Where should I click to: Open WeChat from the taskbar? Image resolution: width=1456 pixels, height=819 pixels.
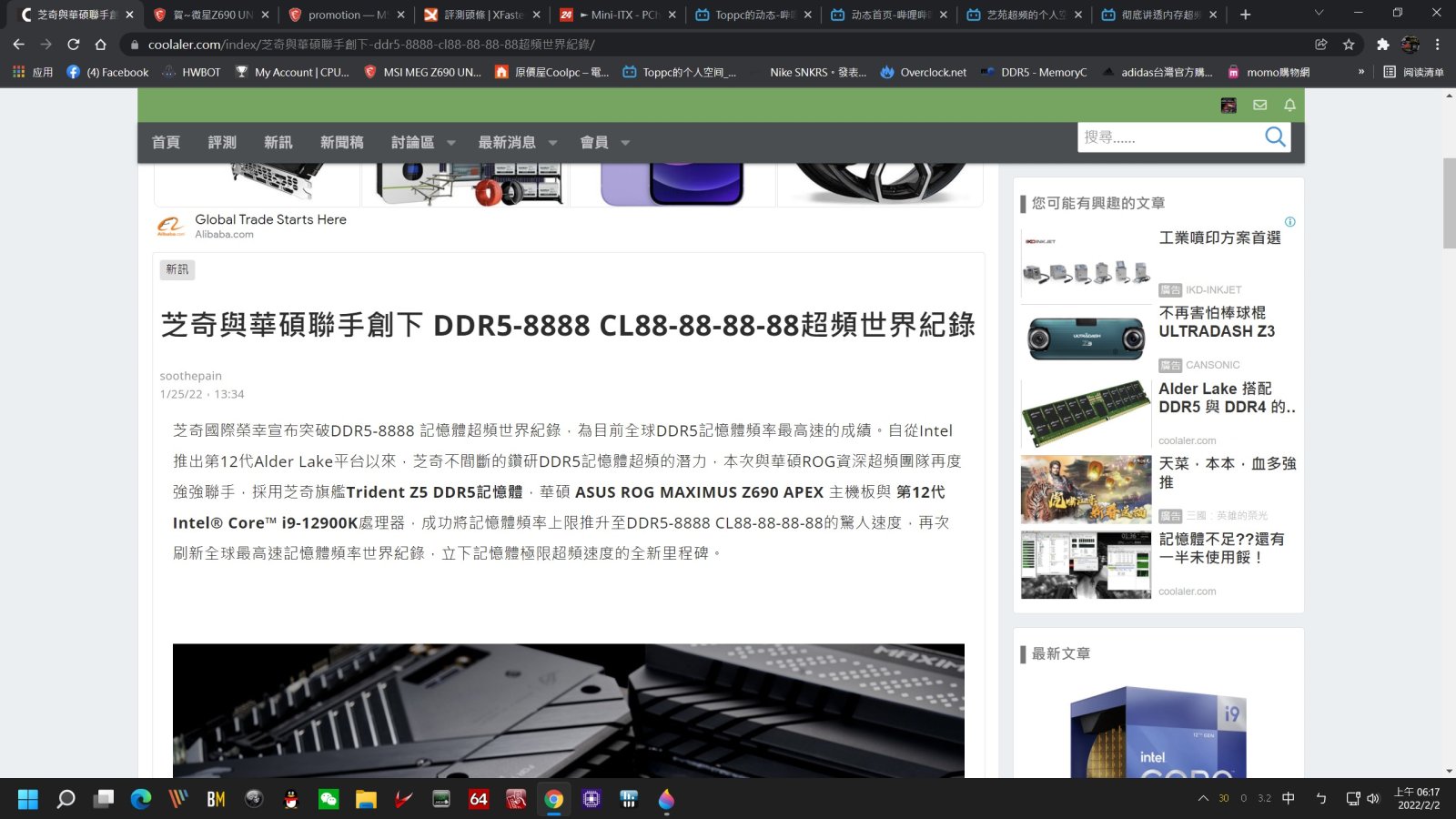pyautogui.click(x=329, y=799)
